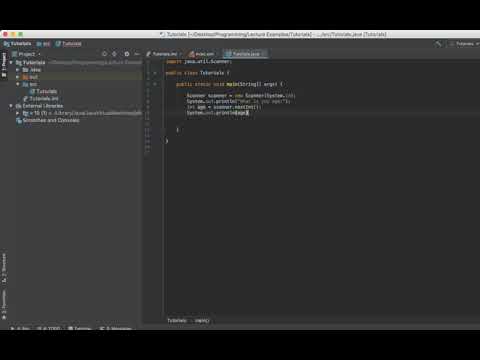This screenshot has width=480, height=360.
Task: Switch to the index.xml editor tab
Action: (201, 54)
